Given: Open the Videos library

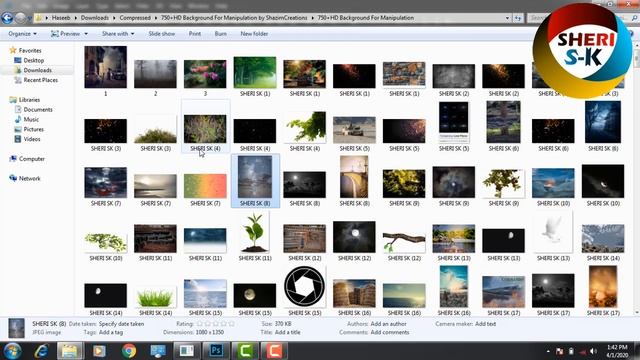Looking at the screenshot, I should 32,139.
